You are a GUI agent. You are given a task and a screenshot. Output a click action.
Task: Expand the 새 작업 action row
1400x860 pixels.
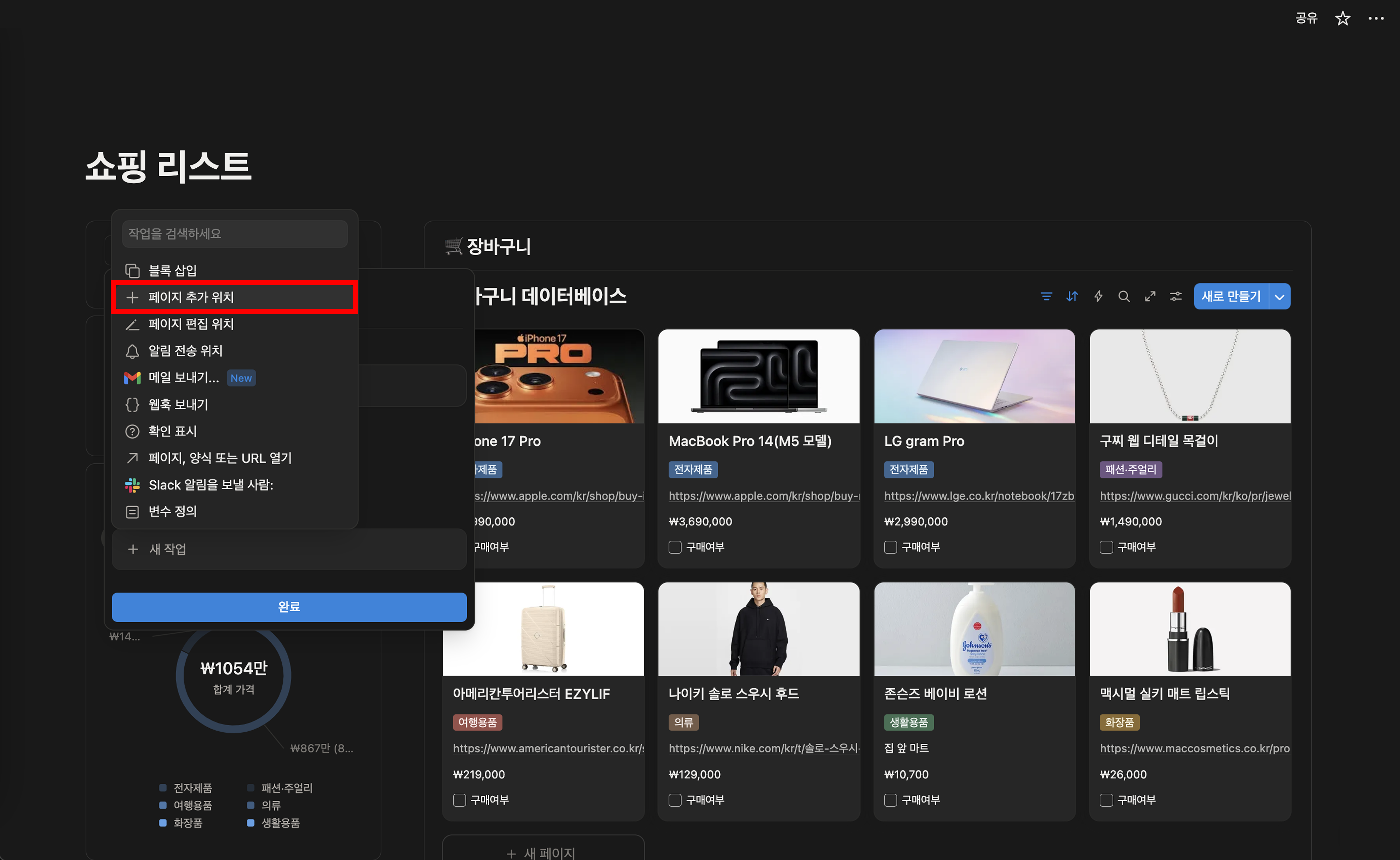[289, 549]
